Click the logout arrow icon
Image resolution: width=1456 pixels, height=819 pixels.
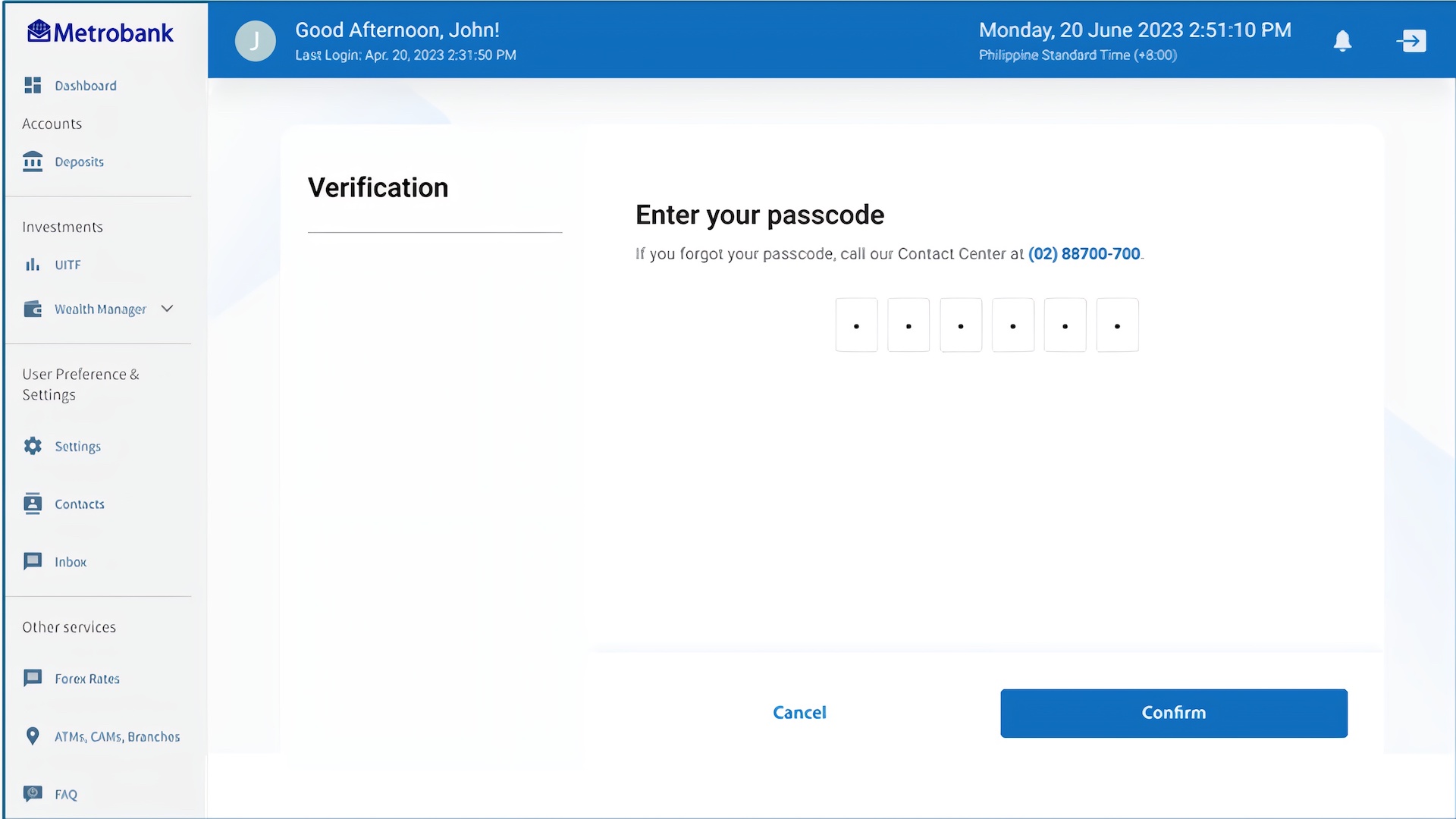point(1411,41)
